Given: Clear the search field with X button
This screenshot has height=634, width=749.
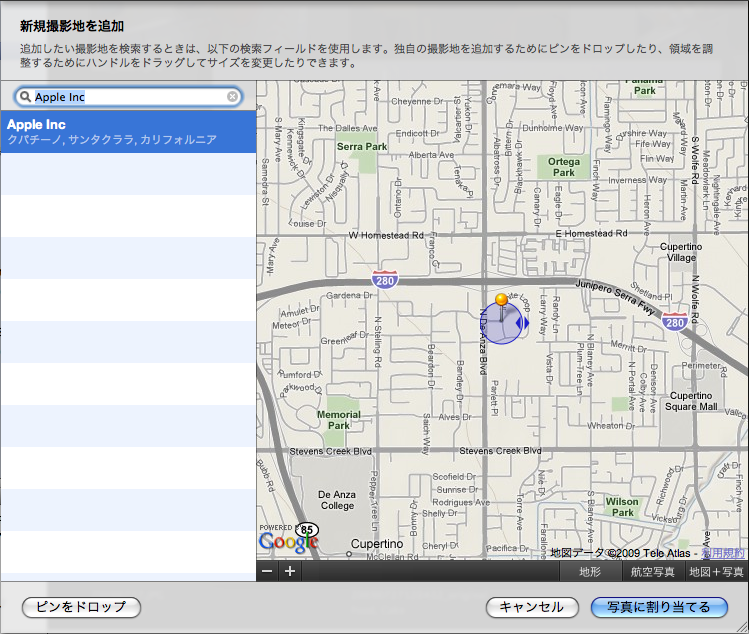Looking at the screenshot, I should pyautogui.click(x=232, y=97).
